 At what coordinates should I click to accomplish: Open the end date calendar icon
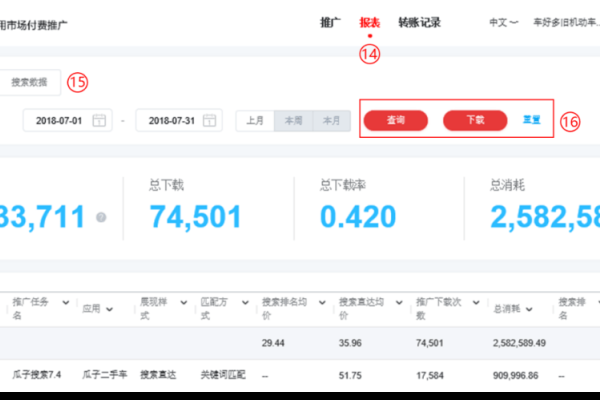[x=209, y=121]
